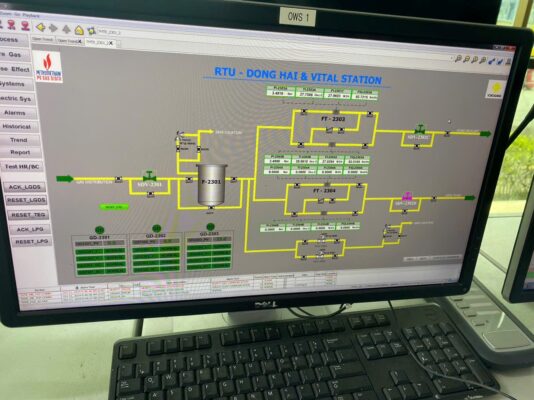The image size is (534, 400).
Task: Close the active display tab
Action: click(x=110, y=43)
